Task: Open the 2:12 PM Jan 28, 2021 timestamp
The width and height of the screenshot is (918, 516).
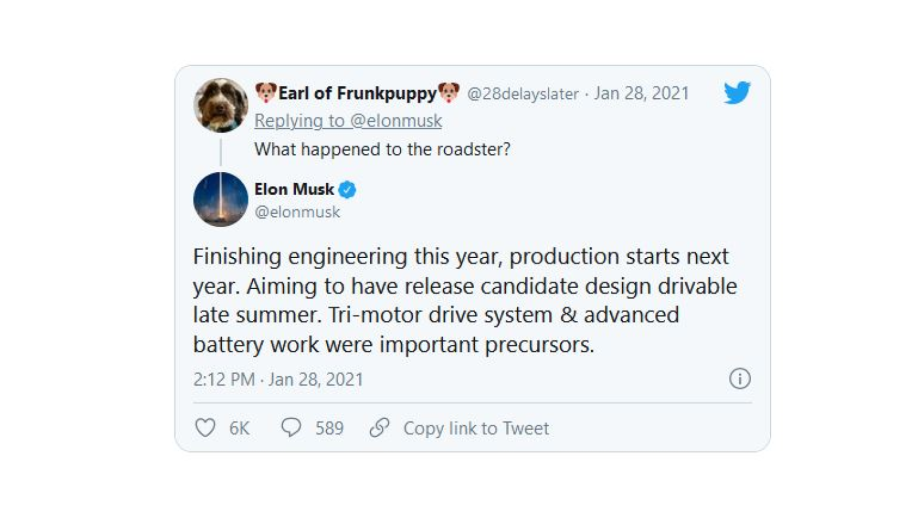Action: pos(278,380)
